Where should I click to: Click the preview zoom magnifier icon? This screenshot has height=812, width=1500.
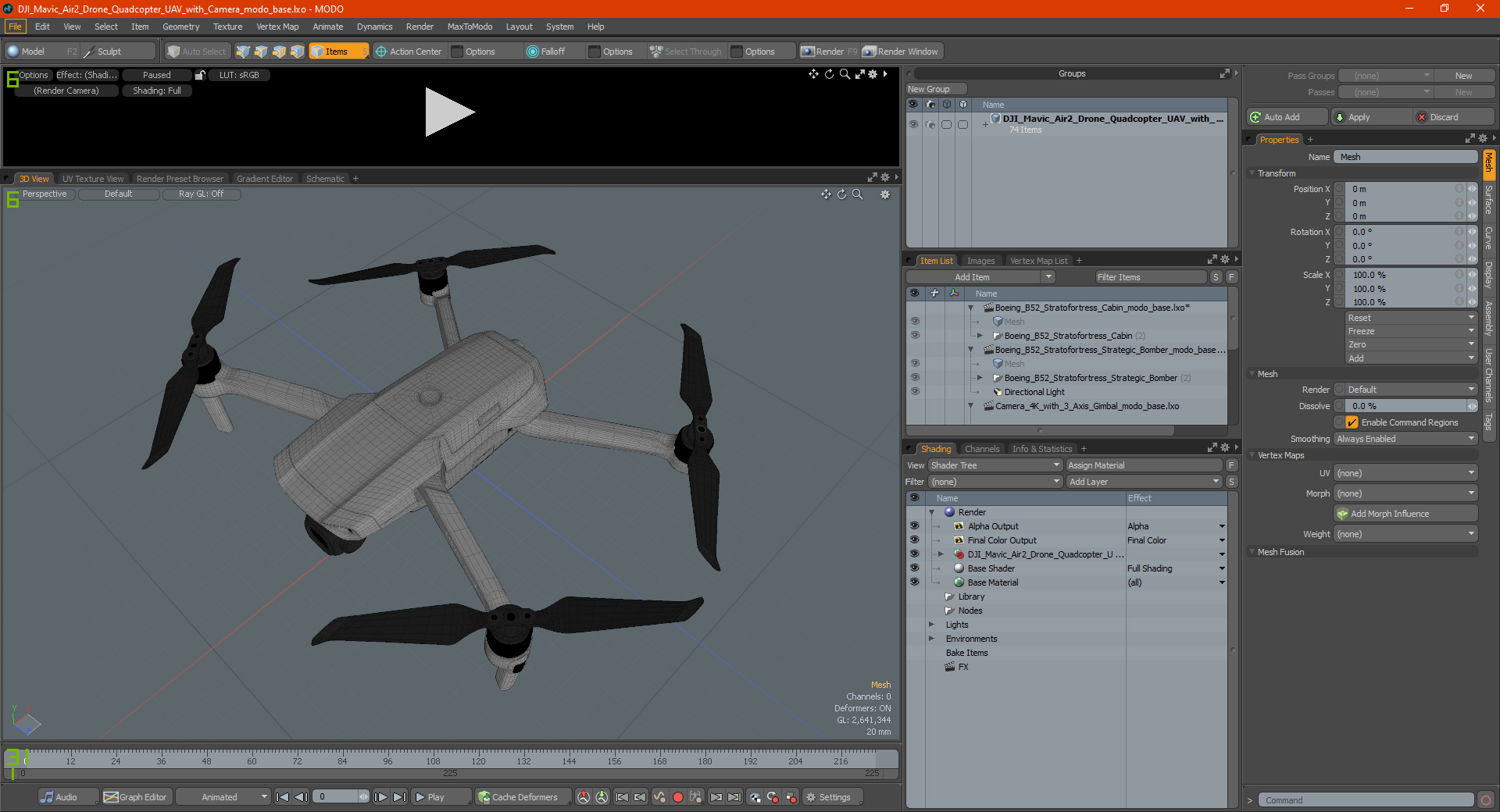(845, 74)
